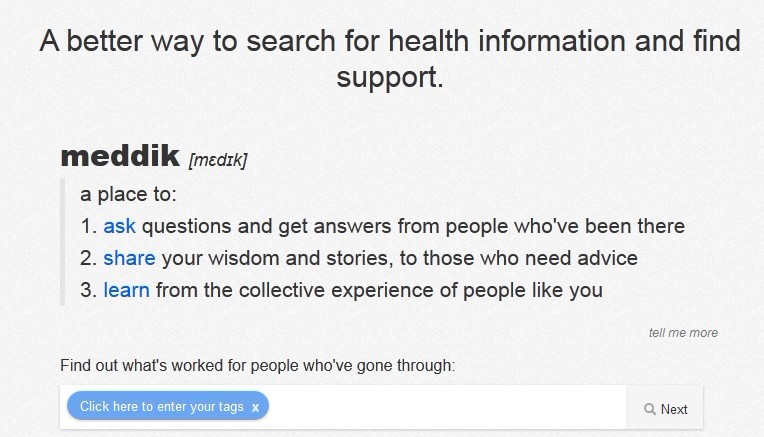Click the phonetic spelling [mɛdɪk]
Image resolution: width=764 pixels, height=437 pixels.
pos(218,160)
